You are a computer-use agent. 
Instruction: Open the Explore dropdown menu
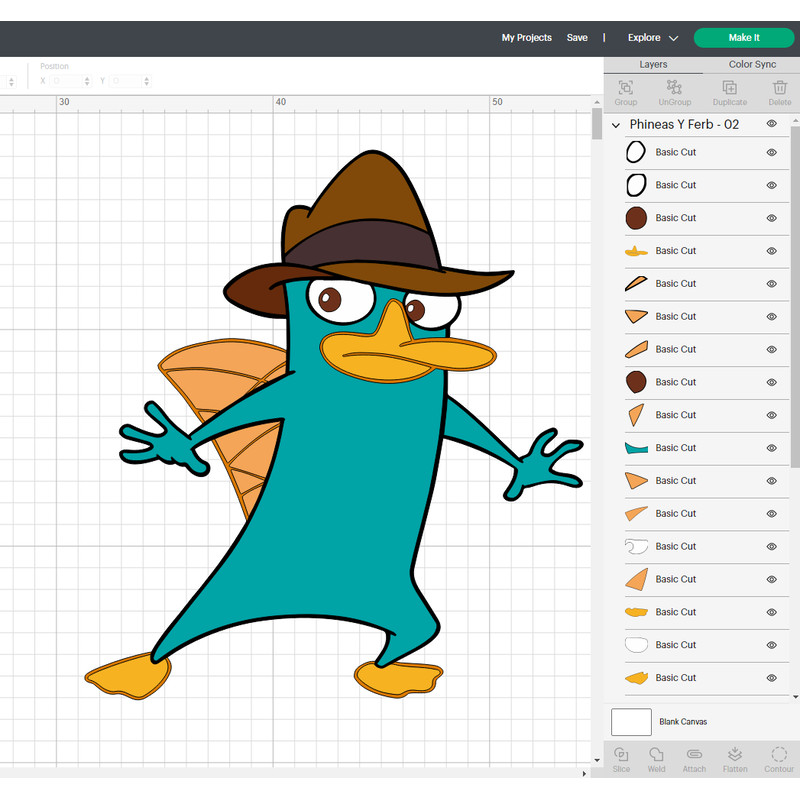652,37
